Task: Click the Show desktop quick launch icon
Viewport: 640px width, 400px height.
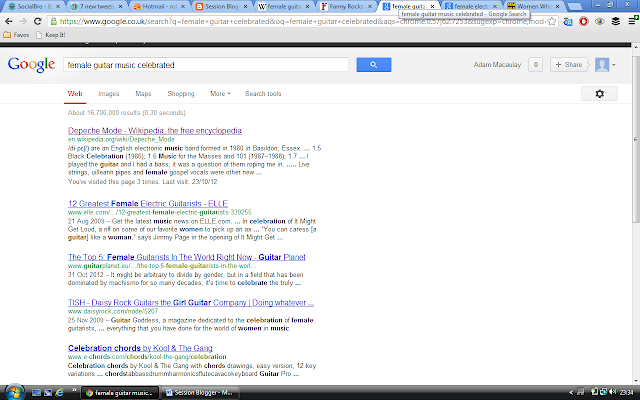Action: 36,393
